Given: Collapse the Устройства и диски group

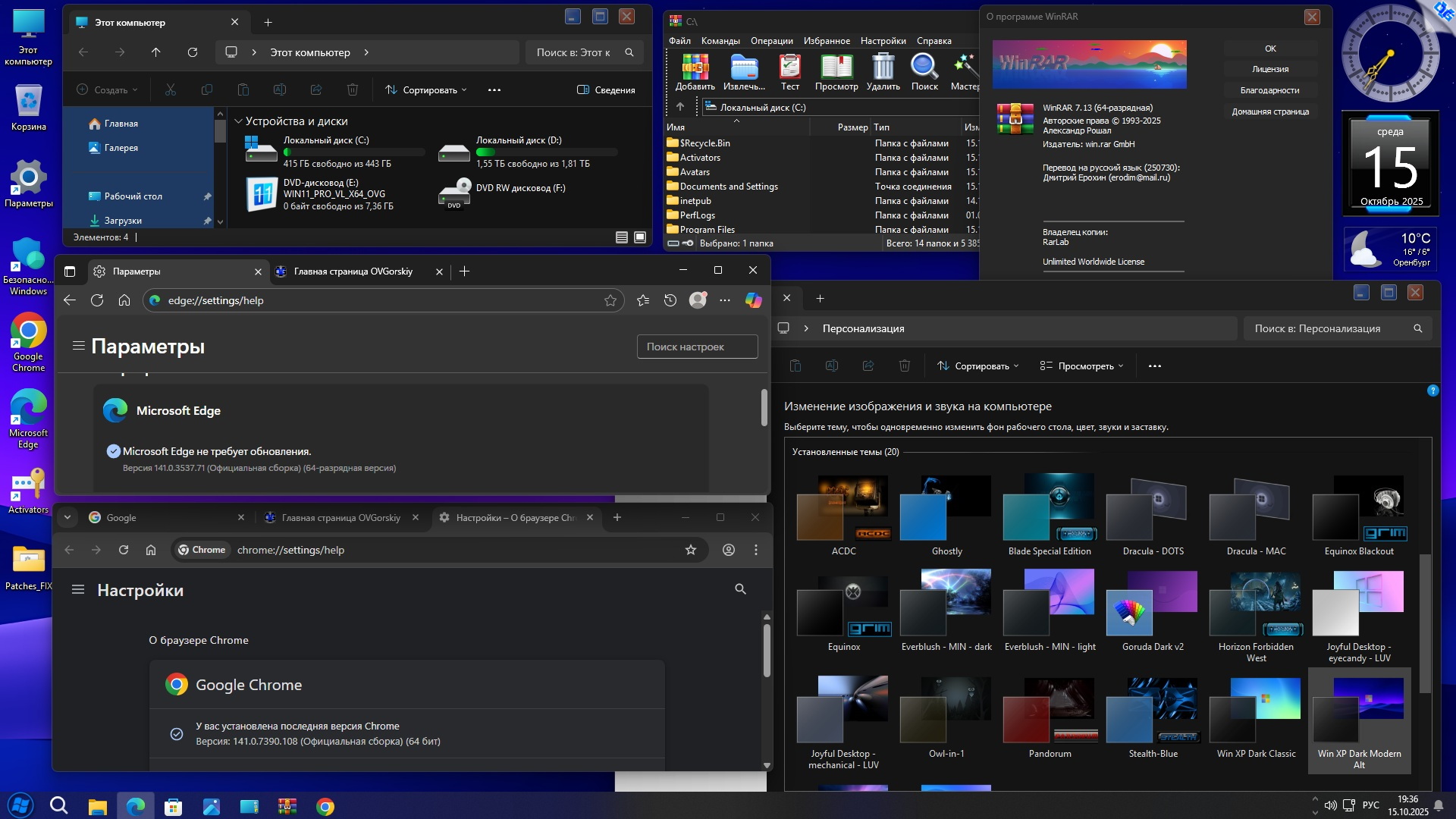Looking at the screenshot, I should point(238,121).
